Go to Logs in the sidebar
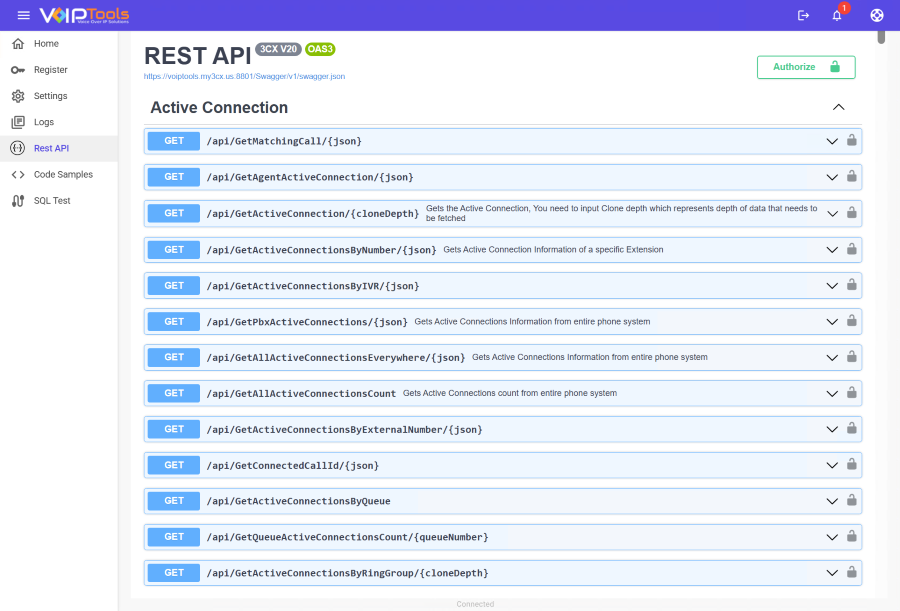This screenshot has height=611, width=900. coord(44,122)
